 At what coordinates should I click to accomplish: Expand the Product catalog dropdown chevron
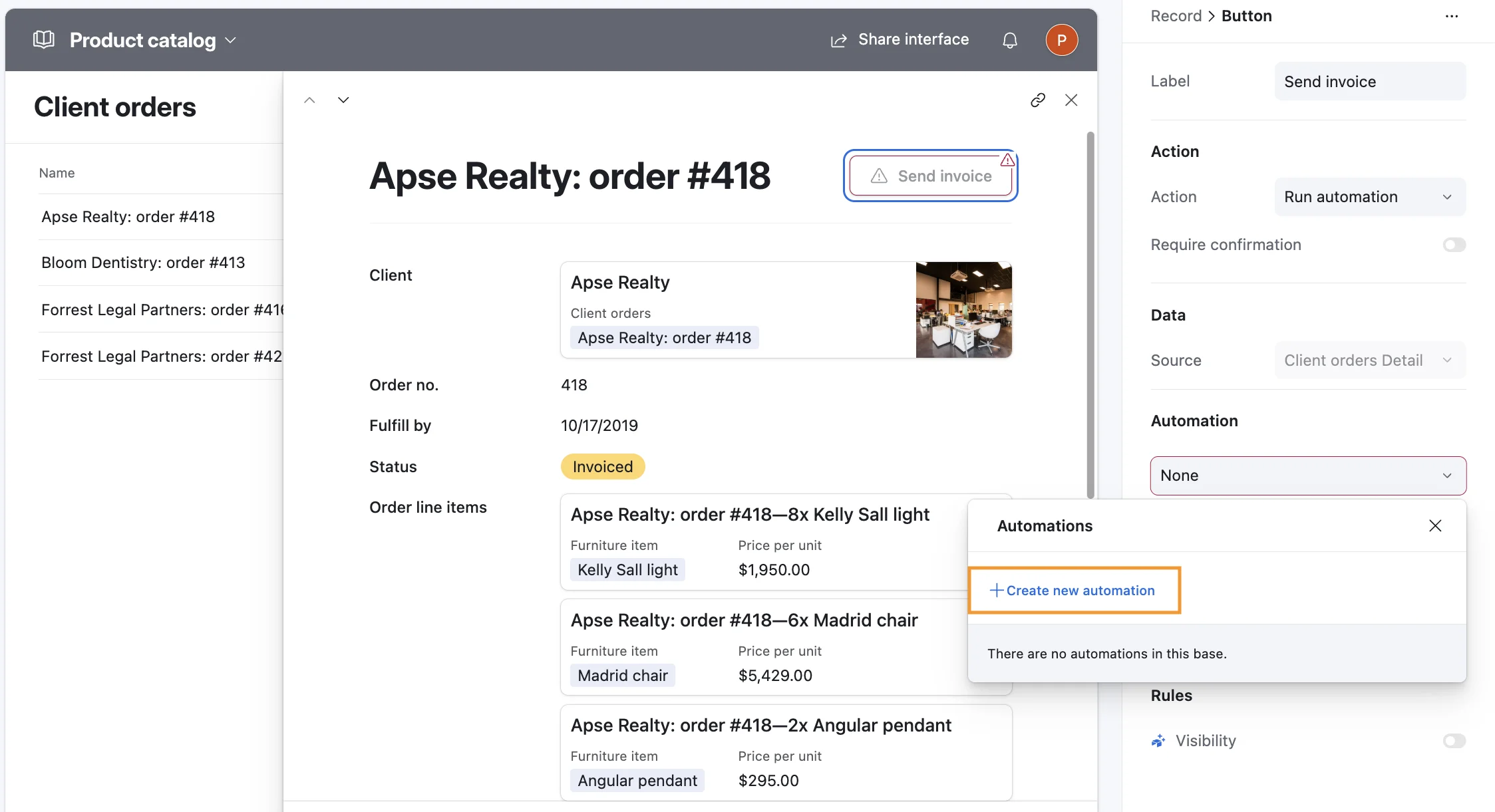click(230, 41)
